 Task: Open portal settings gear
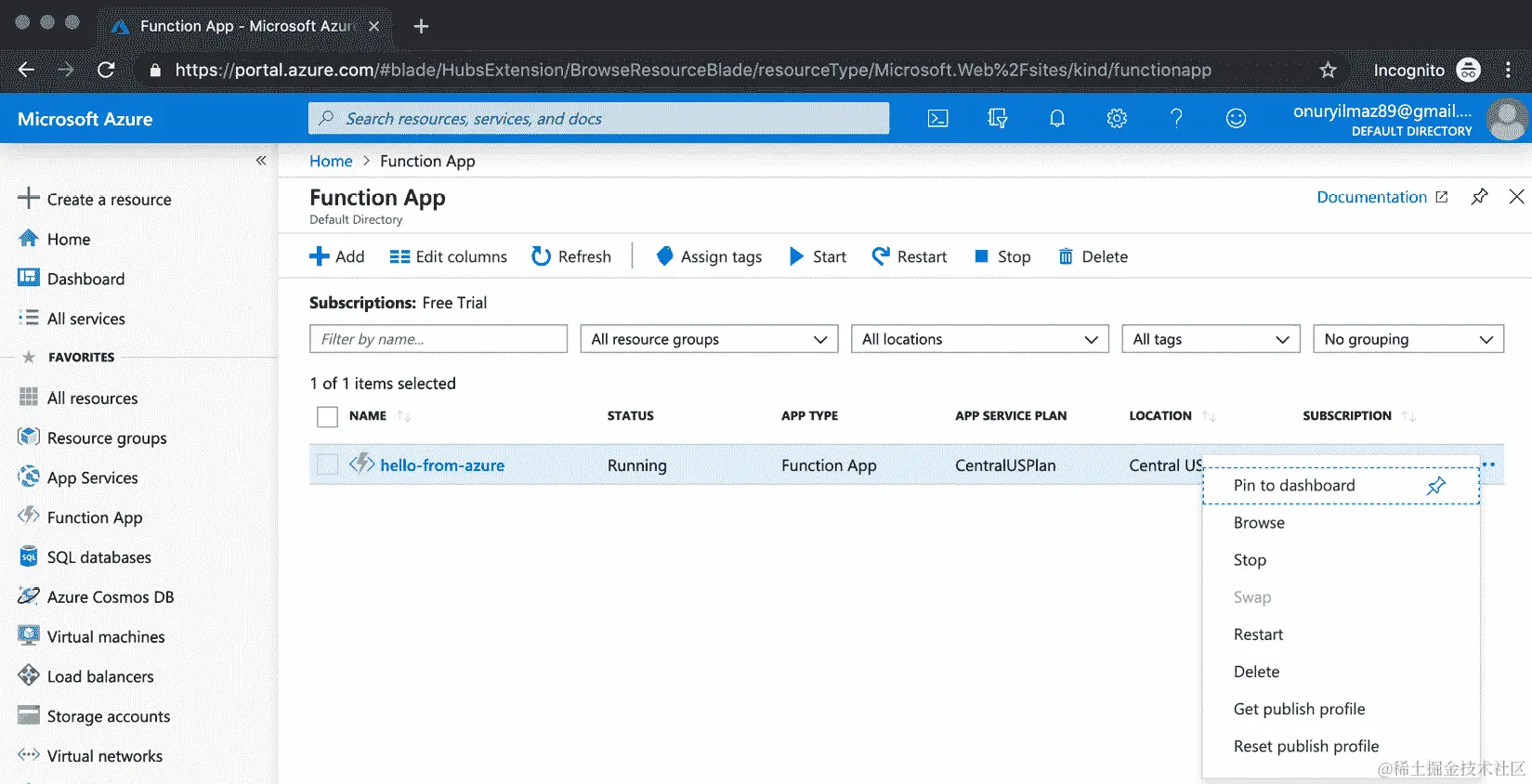[1117, 118]
